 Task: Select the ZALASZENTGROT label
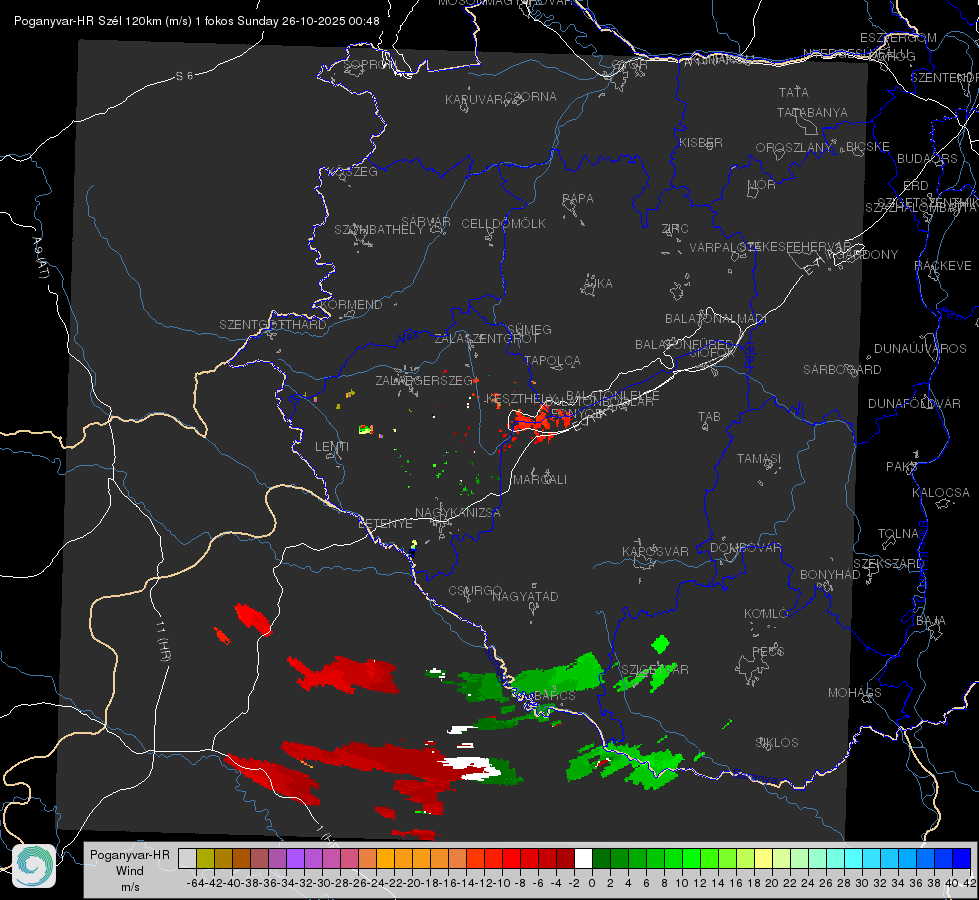tap(486, 339)
